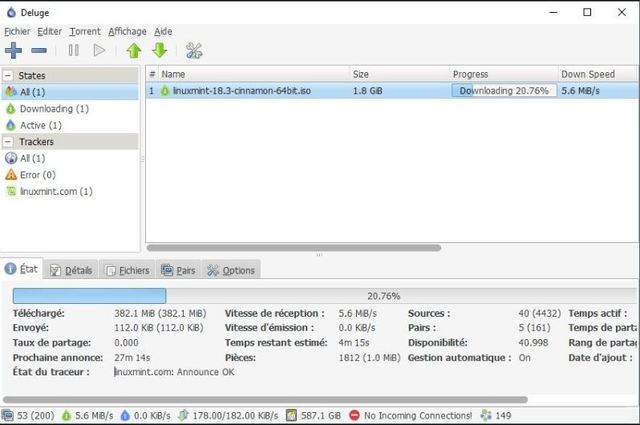Switch to the Fichiers tab
This screenshot has height=425, width=640.
pyautogui.click(x=126, y=270)
